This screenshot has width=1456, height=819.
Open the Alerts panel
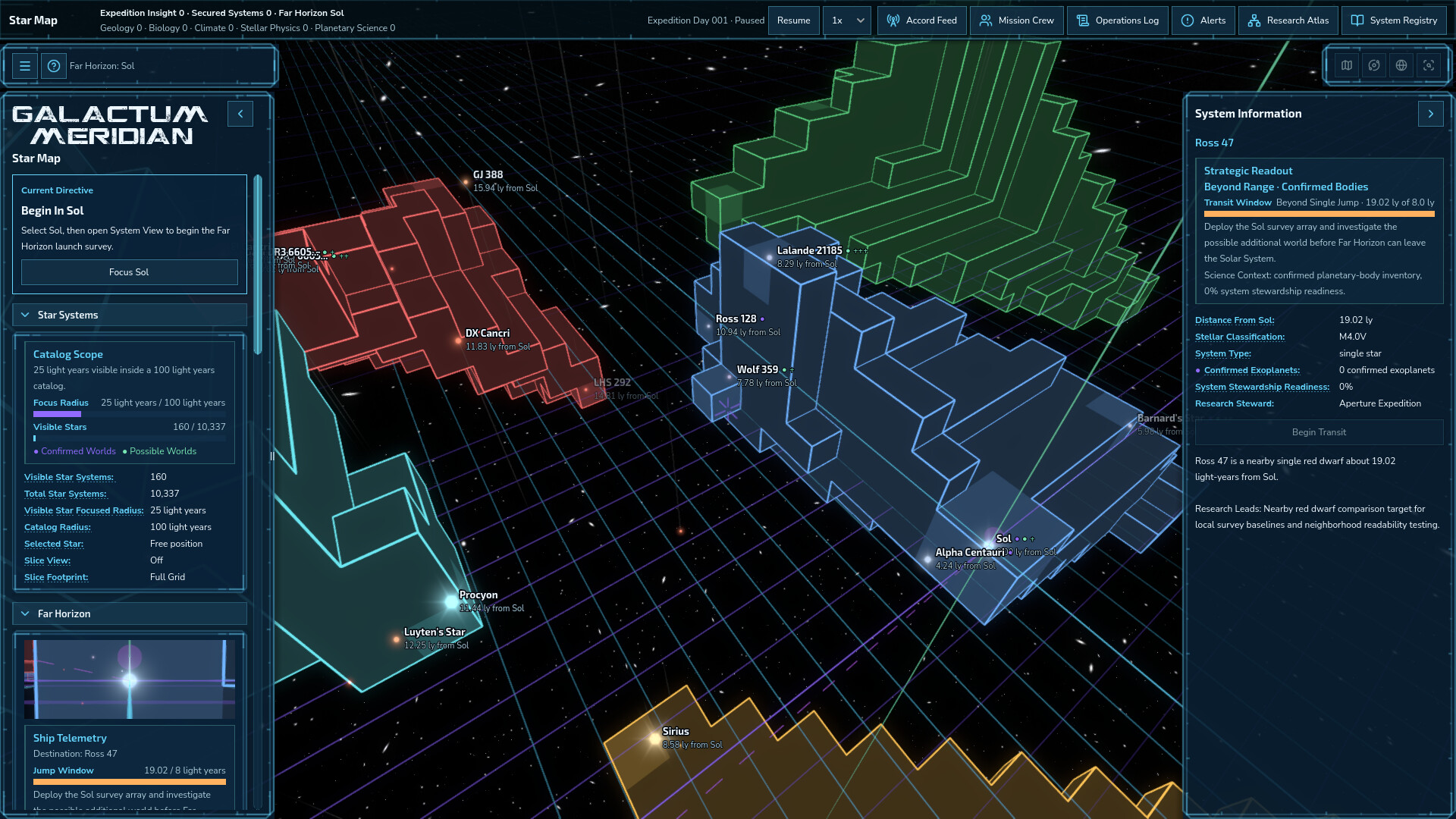pos(1203,20)
